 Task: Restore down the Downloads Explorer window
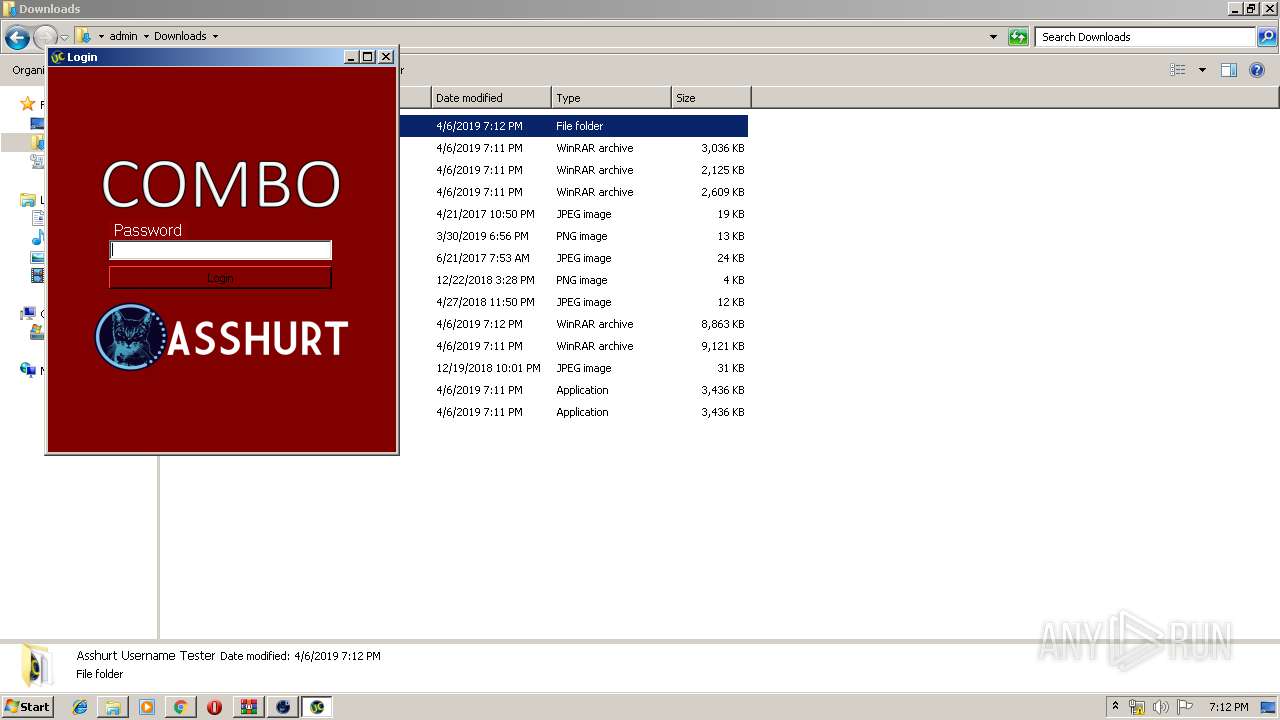pos(1251,9)
